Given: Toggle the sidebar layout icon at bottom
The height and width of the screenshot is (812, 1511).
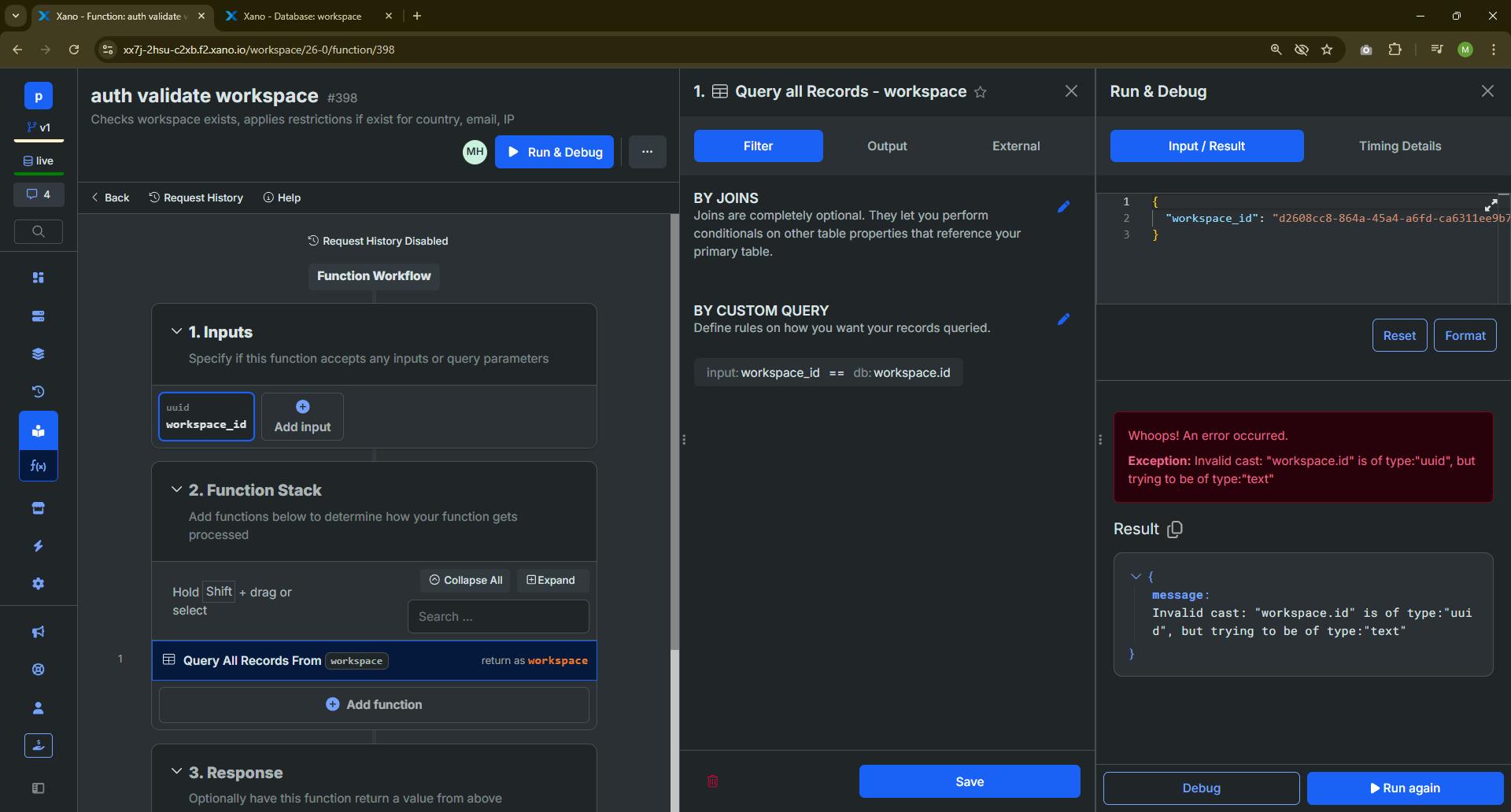Looking at the screenshot, I should coord(39,788).
